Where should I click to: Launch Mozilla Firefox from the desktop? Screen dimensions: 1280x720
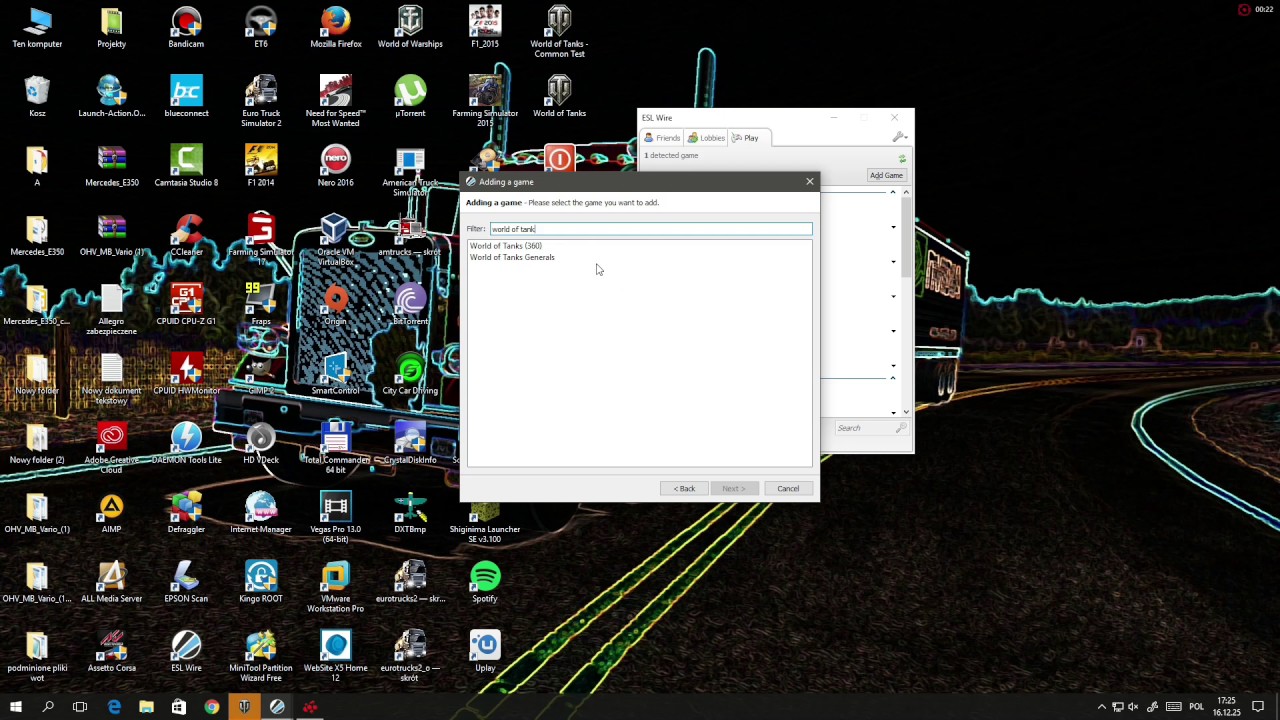pos(335,28)
